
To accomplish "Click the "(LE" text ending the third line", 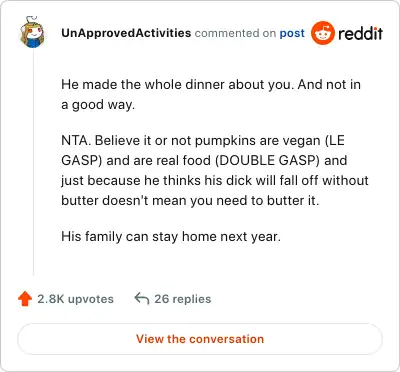I will click(335, 140).
